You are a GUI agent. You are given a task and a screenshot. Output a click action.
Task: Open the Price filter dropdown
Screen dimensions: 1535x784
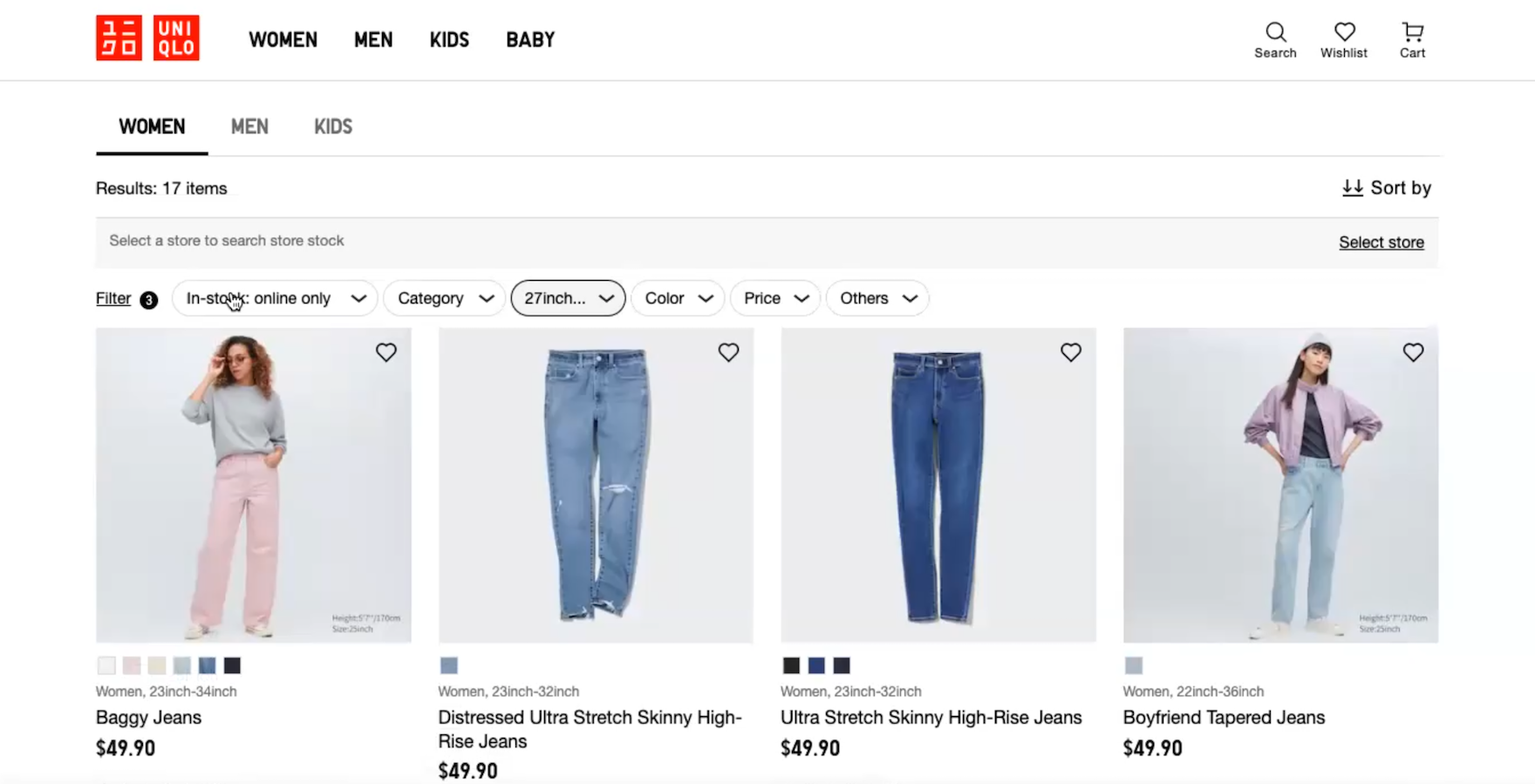pos(774,298)
